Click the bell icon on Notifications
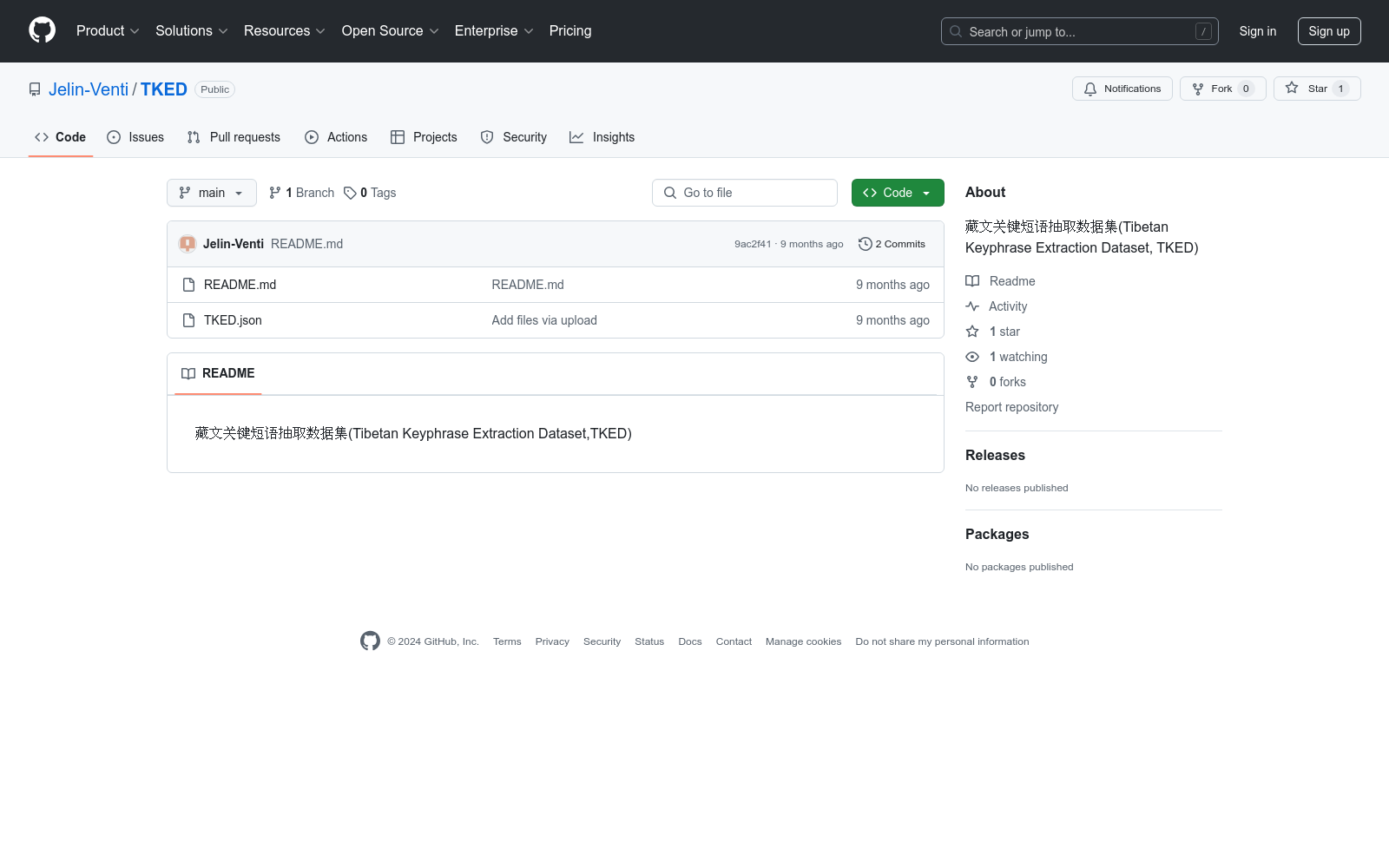Viewport: 1389px width, 868px height. click(x=1090, y=89)
